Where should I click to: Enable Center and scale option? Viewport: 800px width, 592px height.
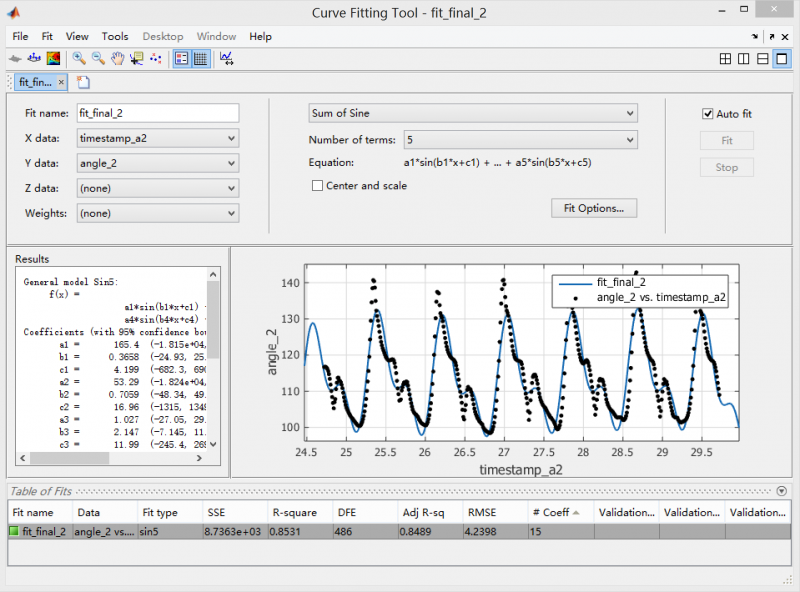318,185
